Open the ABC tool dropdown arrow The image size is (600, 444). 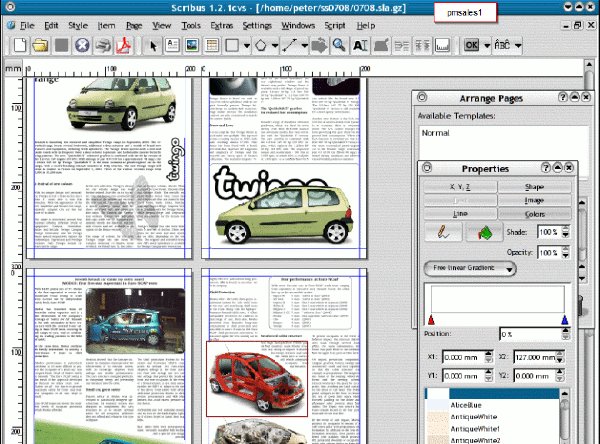[518, 46]
